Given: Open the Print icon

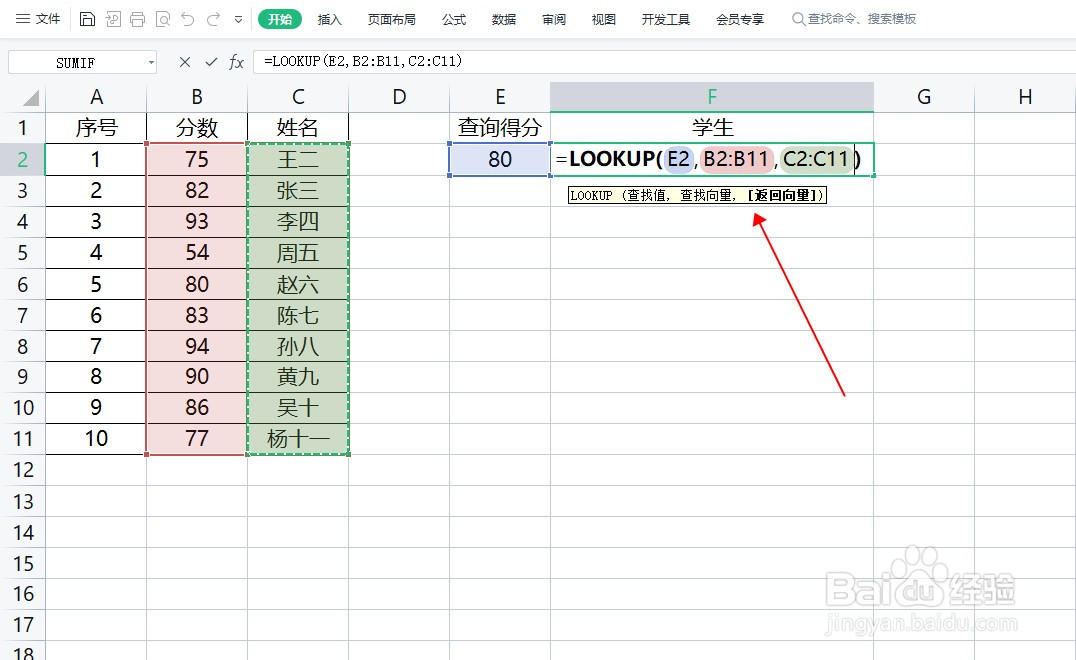Looking at the screenshot, I should click(137, 19).
